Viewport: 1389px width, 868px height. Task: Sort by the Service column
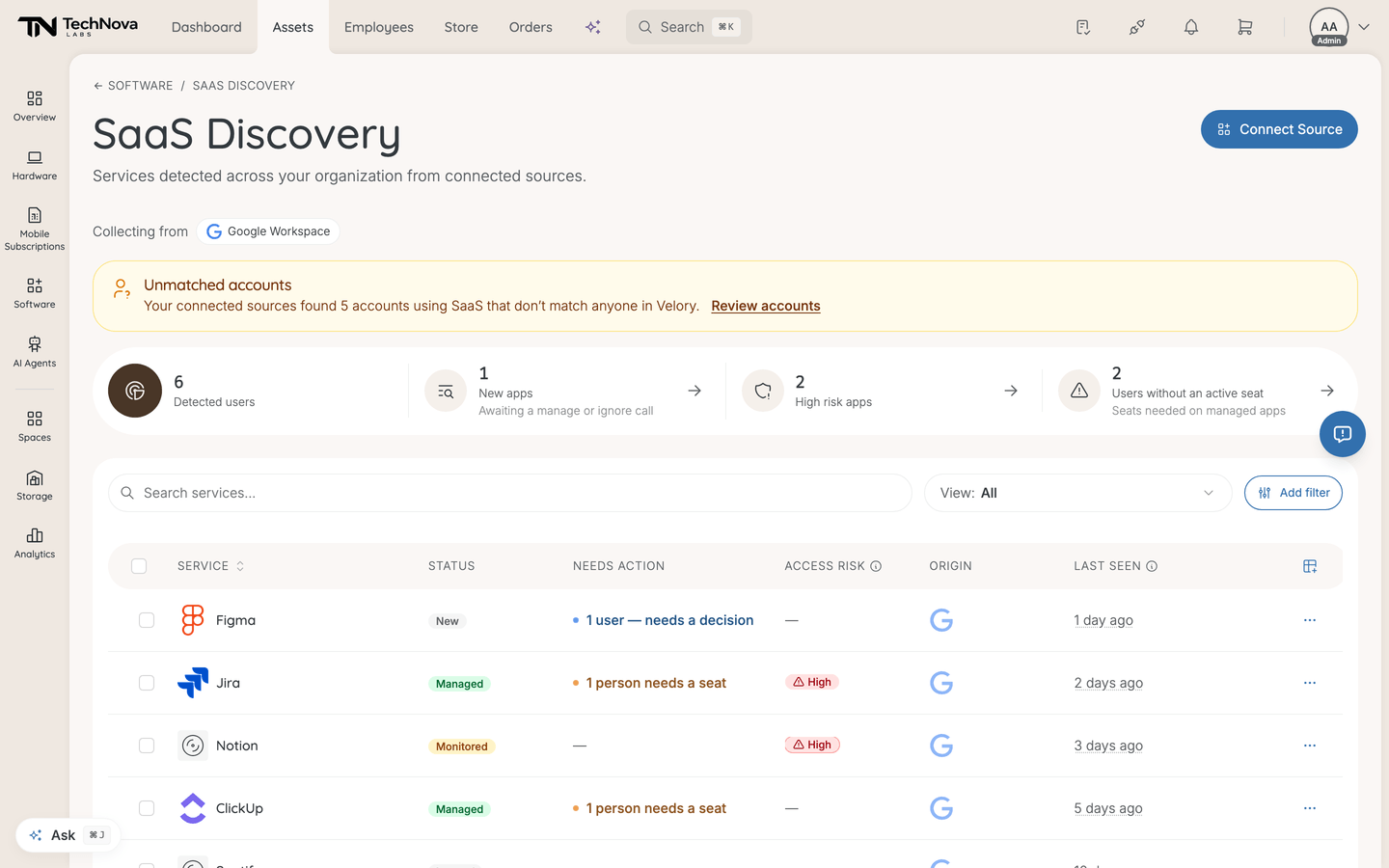coord(211,566)
